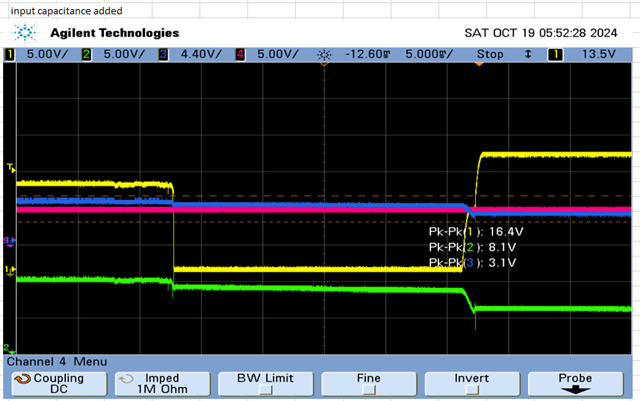640x401 pixels.
Task: Click the blue channel 3 badge
Action: point(163,54)
